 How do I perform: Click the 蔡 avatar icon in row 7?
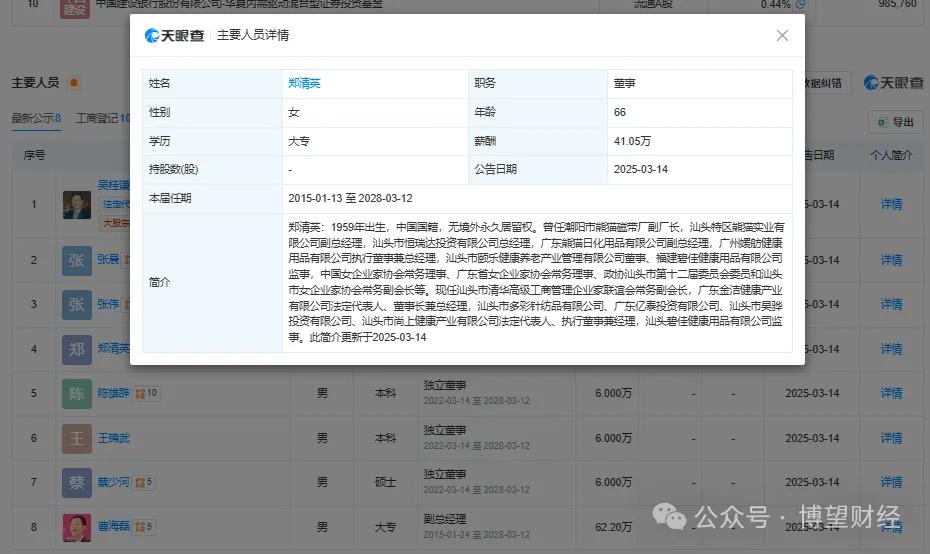tap(77, 483)
